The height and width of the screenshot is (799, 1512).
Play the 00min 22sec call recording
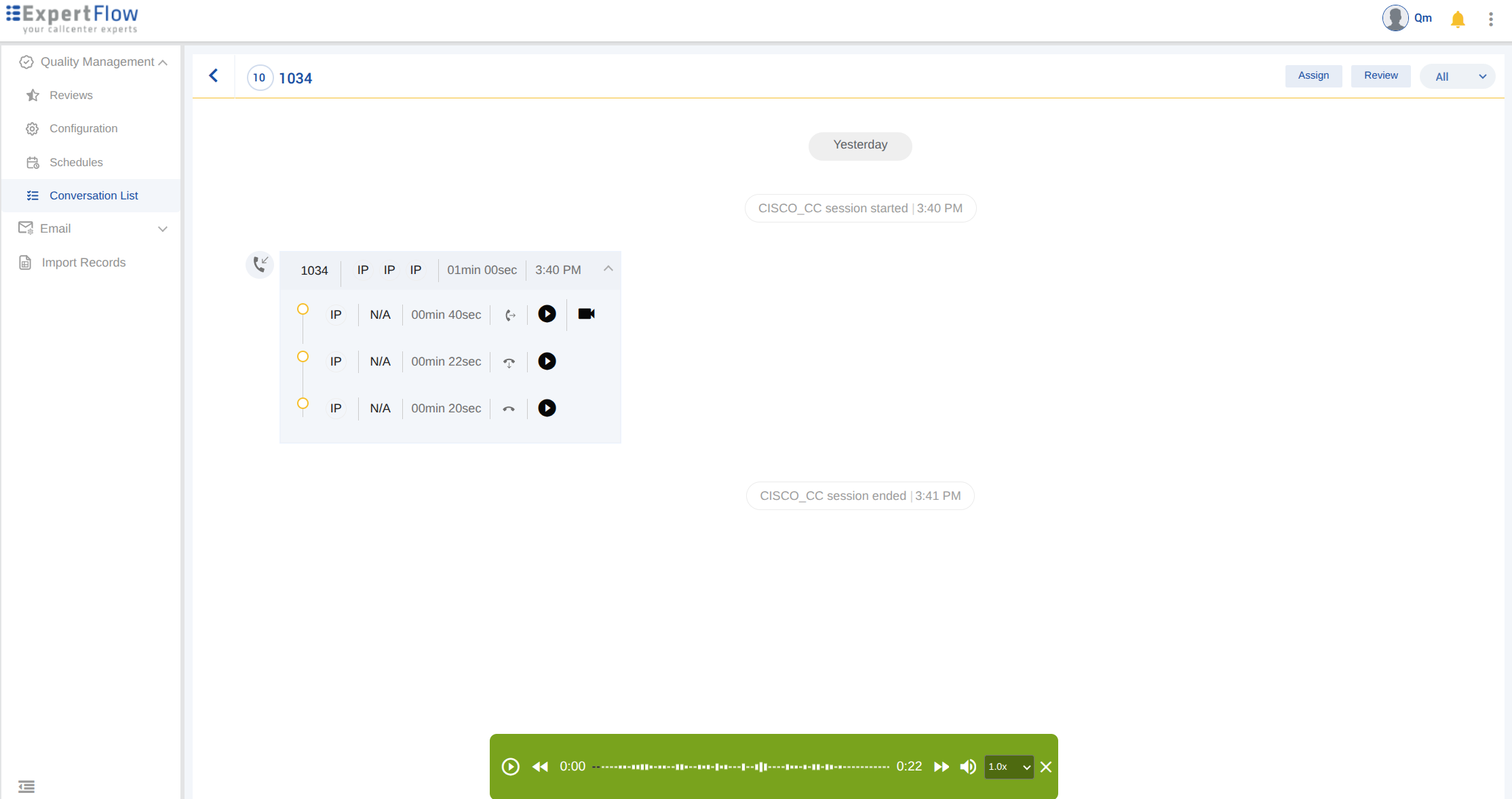pyautogui.click(x=547, y=362)
